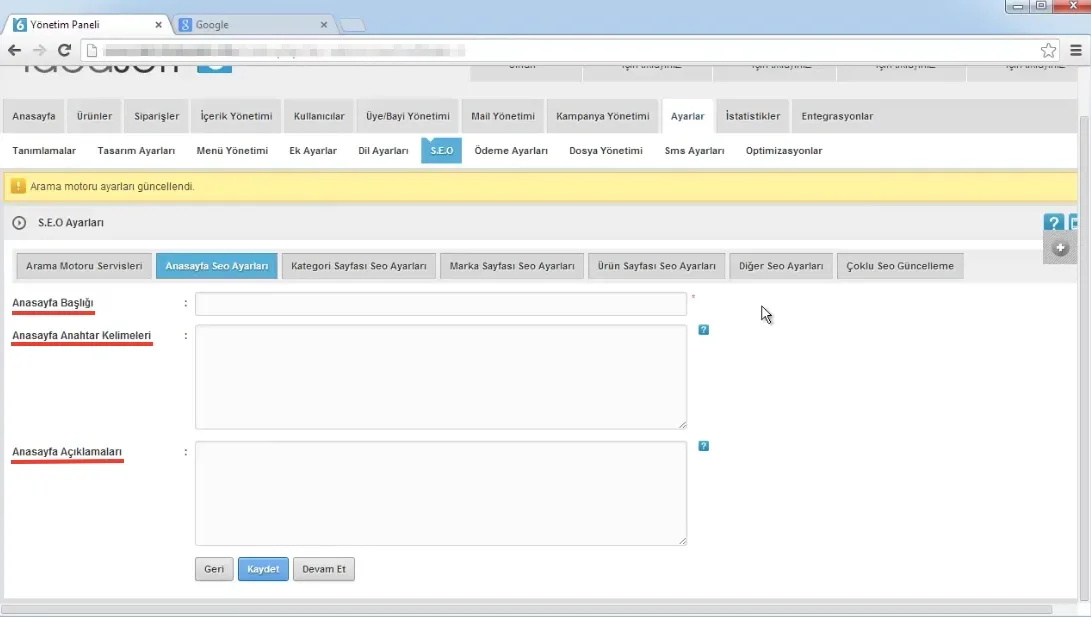Screen dimensions: 1091x617
Task: Switch to Diğer Seo Ayarları tab
Action: 781,266
